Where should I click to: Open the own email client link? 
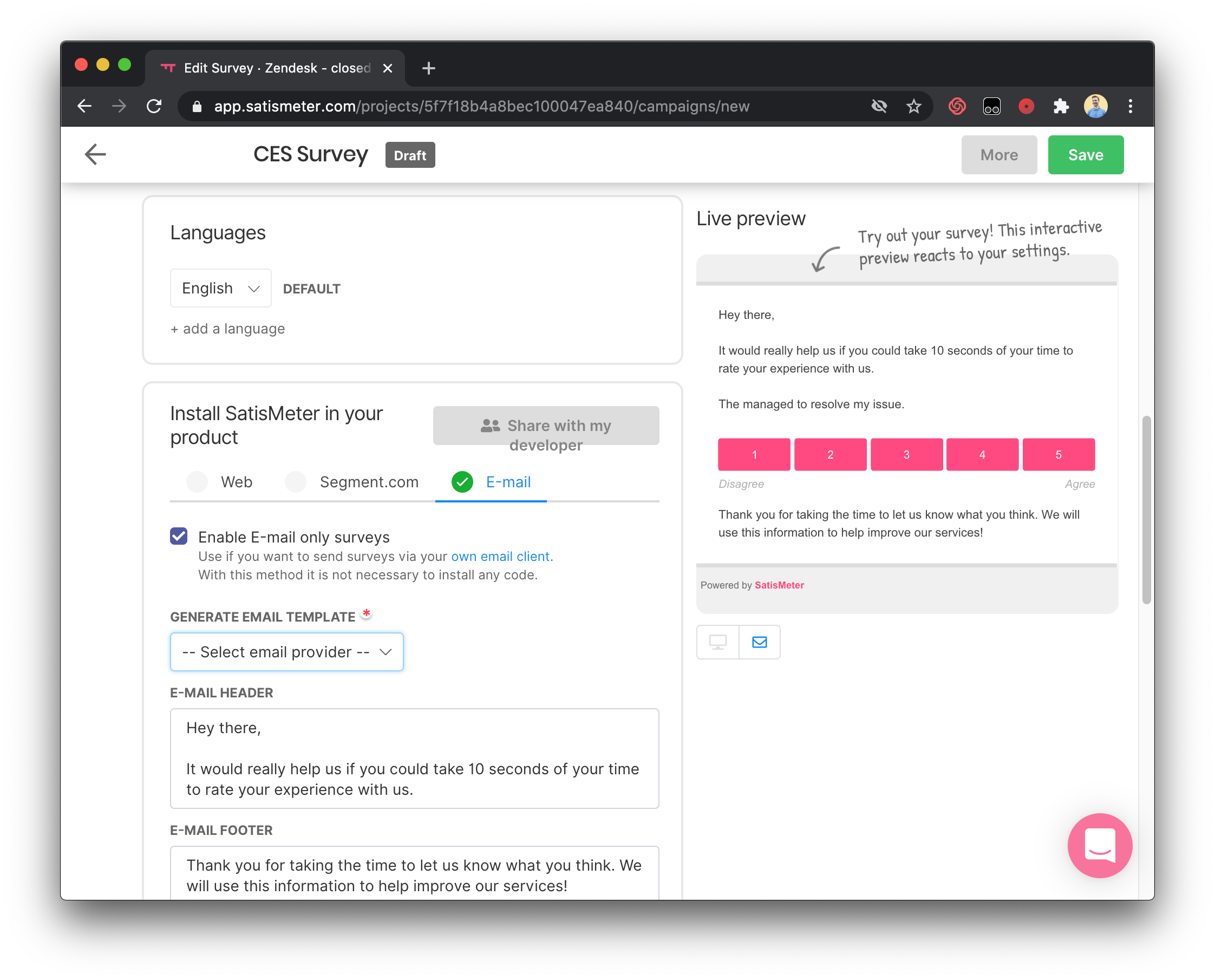coord(500,557)
